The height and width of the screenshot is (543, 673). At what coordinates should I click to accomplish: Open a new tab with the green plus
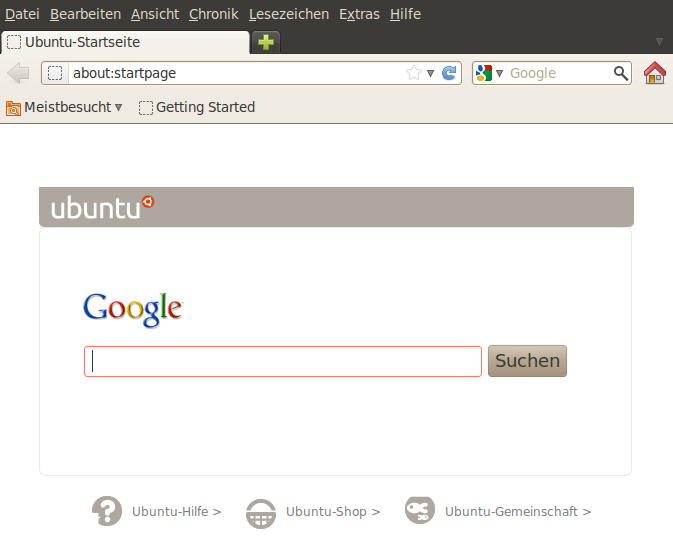point(266,42)
